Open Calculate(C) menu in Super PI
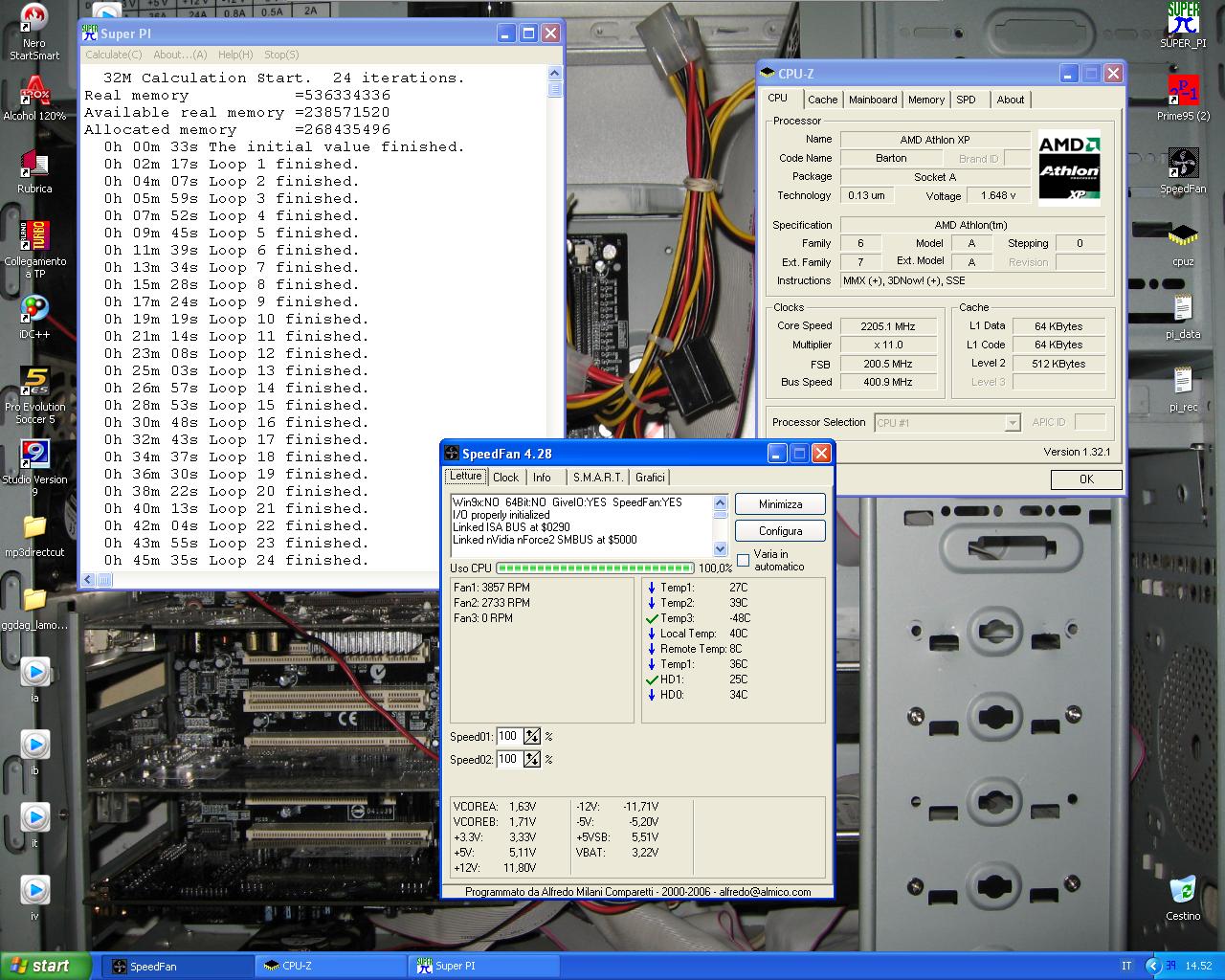Image resolution: width=1225 pixels, height=980 pixels. (114, 55)
